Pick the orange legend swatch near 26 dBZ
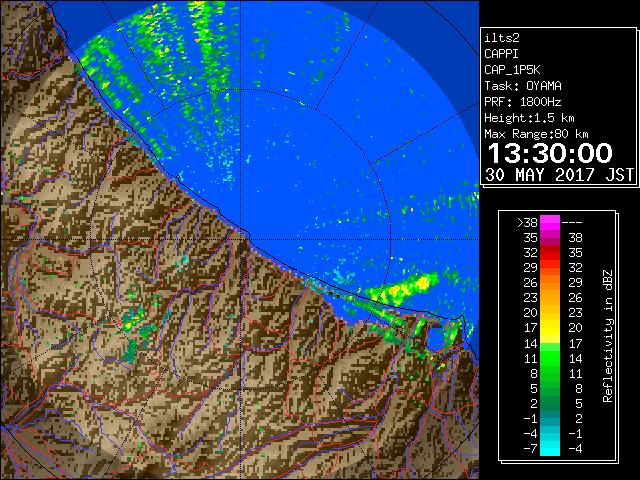This screenshot has height=480, width=640. 550,283
